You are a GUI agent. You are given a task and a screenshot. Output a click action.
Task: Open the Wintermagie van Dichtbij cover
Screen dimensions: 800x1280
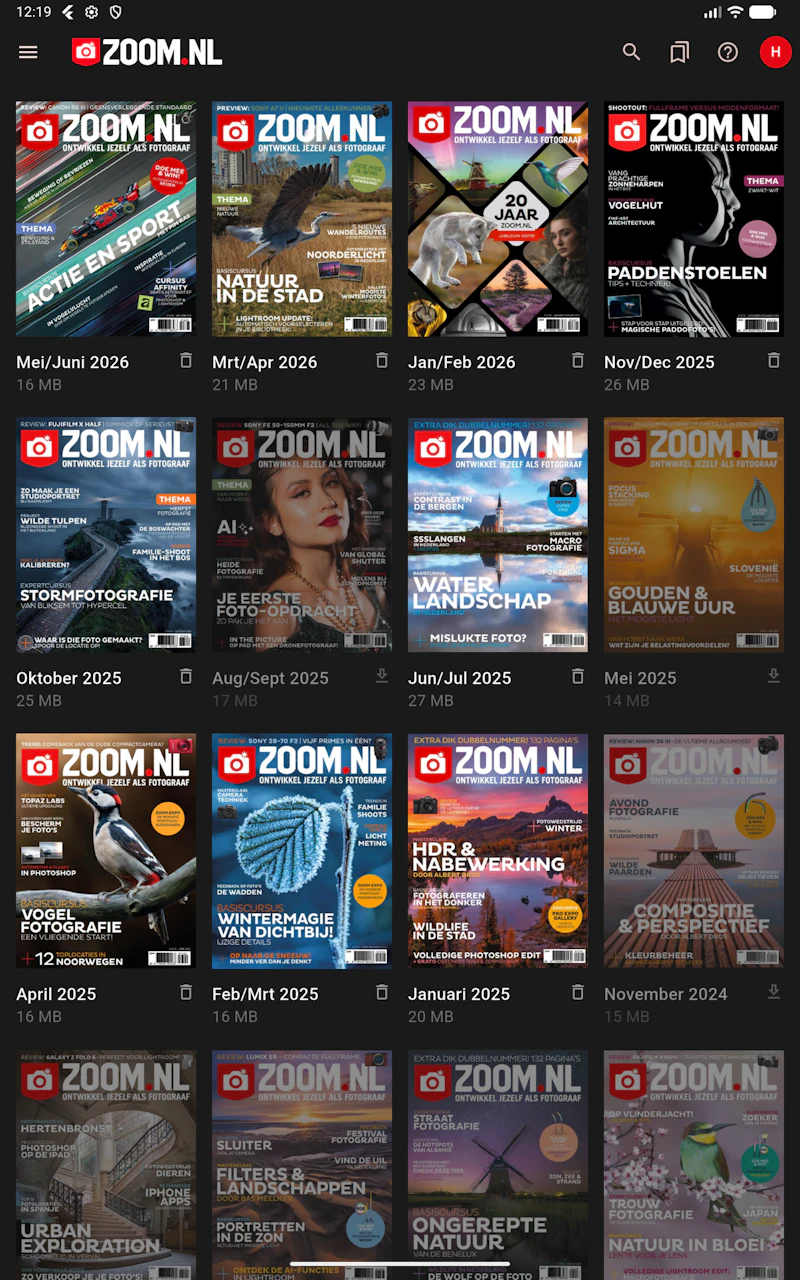302,851
